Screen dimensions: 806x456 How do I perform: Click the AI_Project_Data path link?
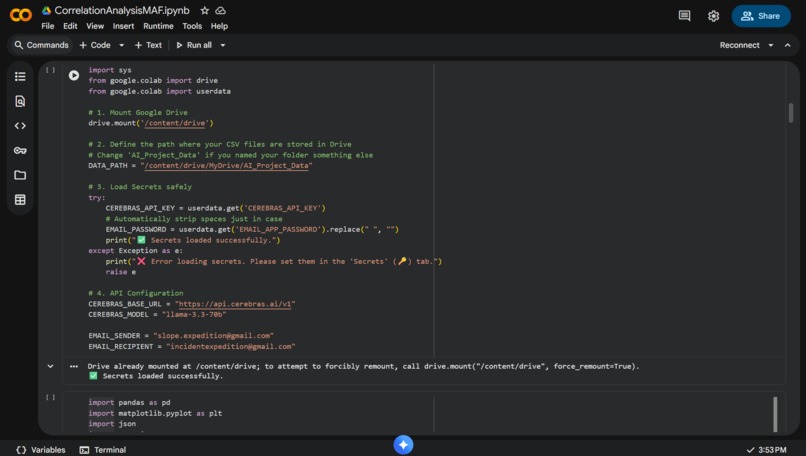tap(226, 166)
